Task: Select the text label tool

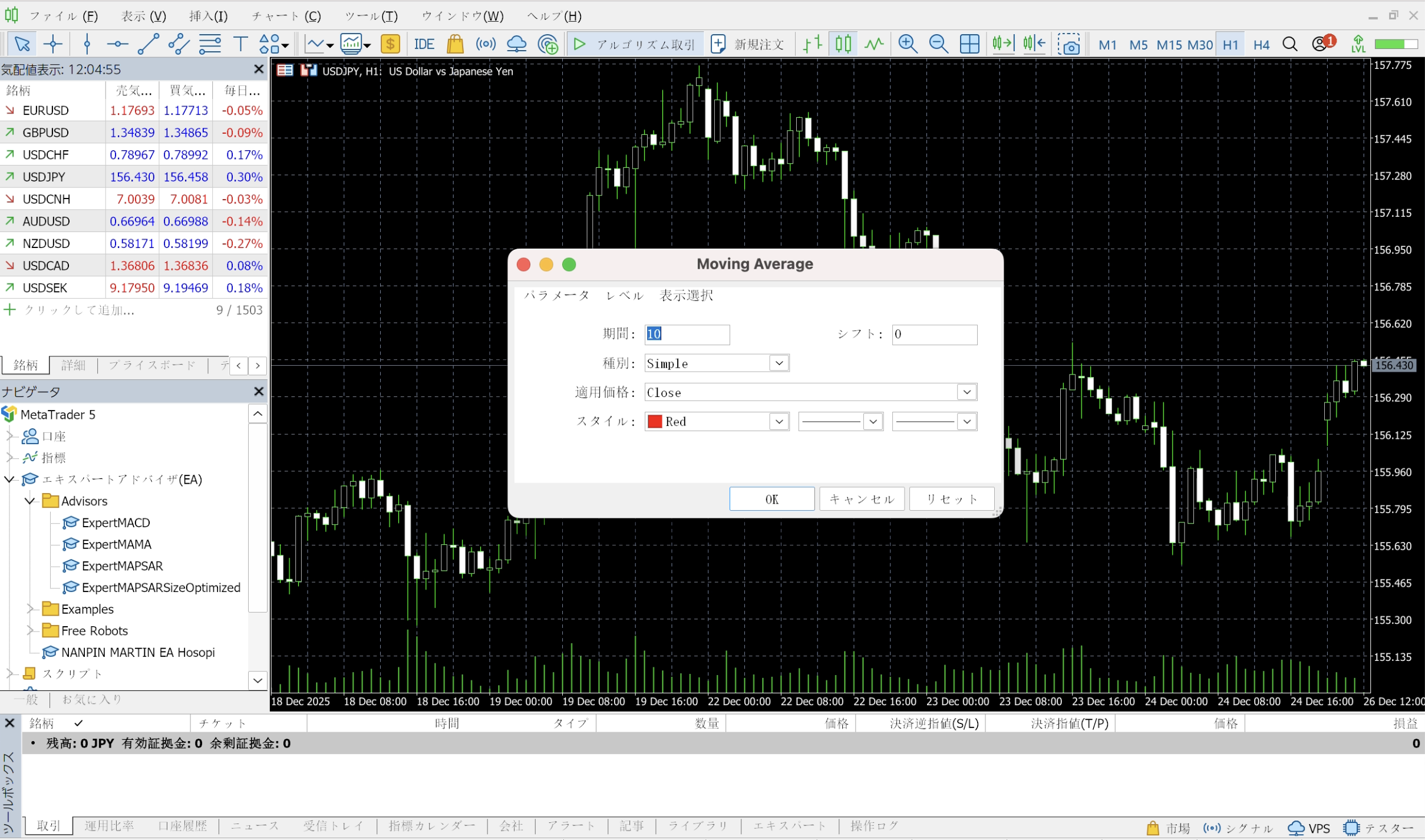Action: coord(240,44)
